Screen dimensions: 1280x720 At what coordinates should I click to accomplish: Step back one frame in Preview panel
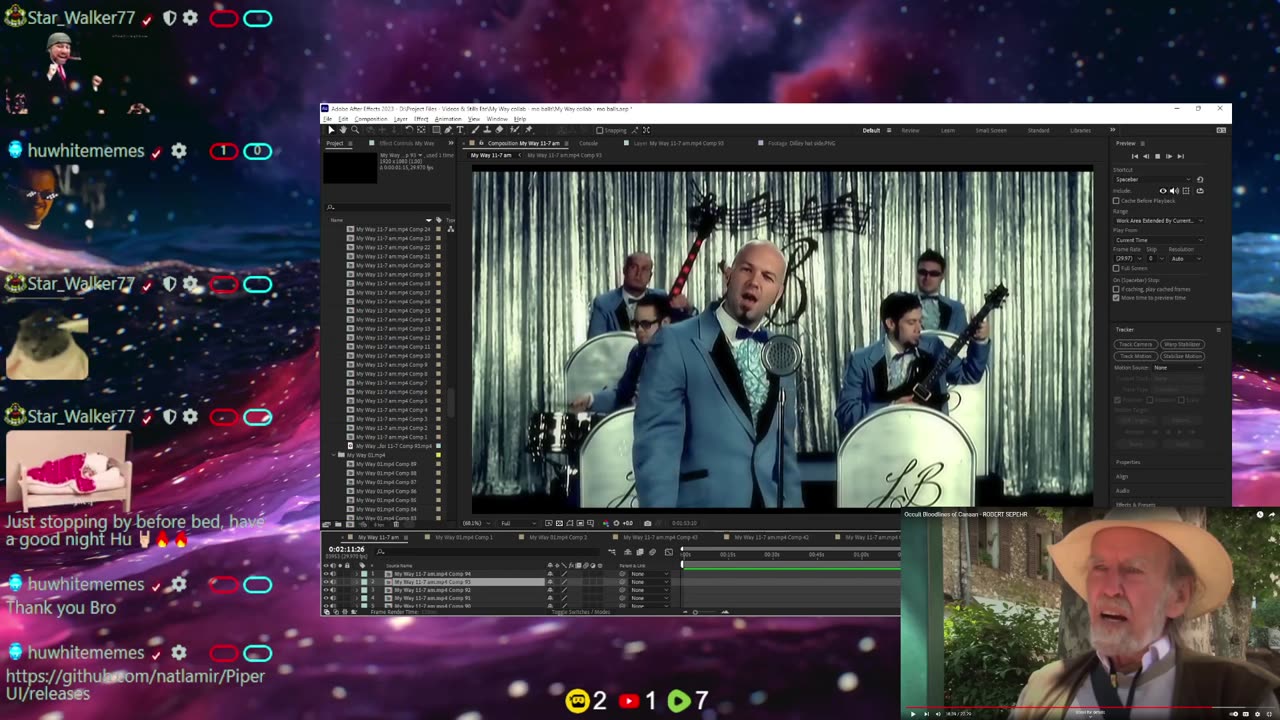1146,156
